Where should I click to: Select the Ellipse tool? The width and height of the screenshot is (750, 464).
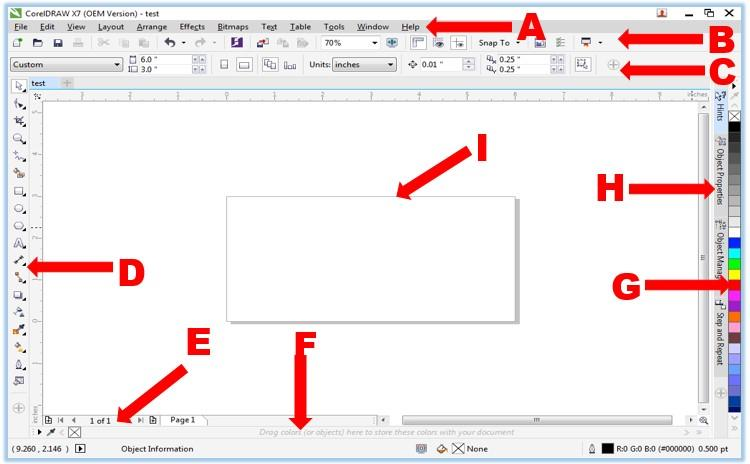pos(19,208)
